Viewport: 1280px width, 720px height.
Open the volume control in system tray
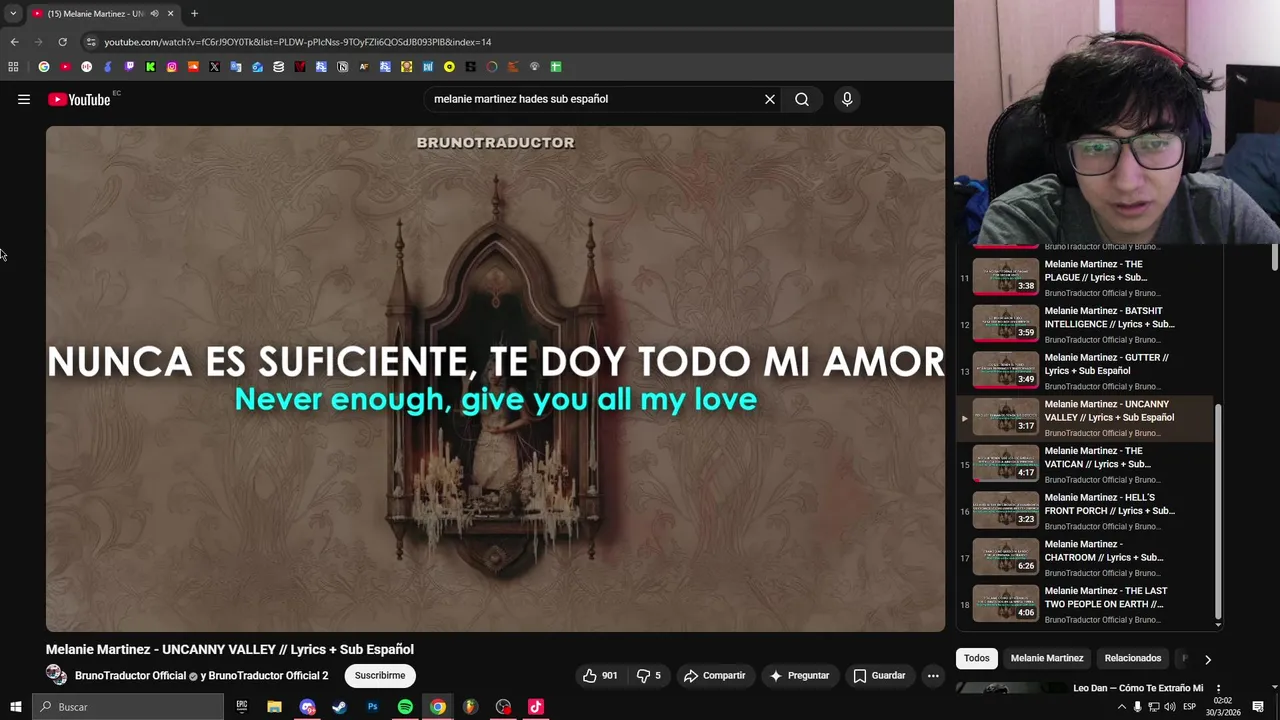1170,707
